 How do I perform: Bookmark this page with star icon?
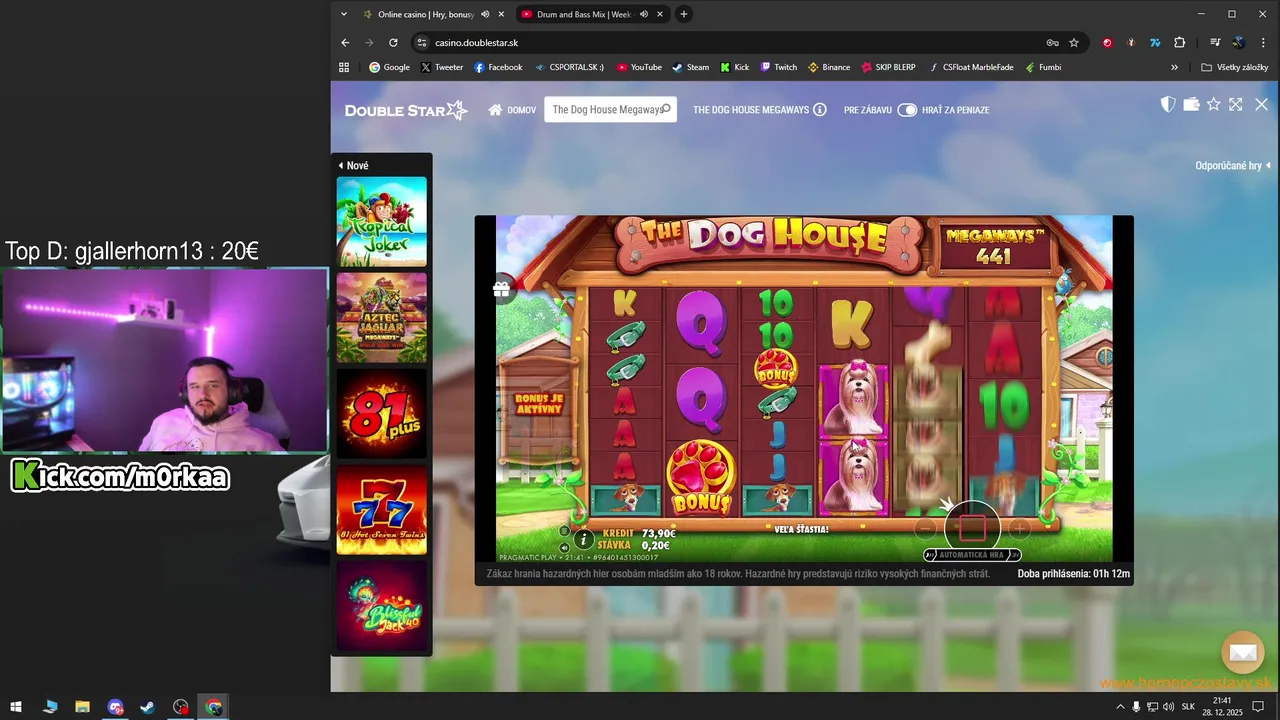tap(1074, 43)
